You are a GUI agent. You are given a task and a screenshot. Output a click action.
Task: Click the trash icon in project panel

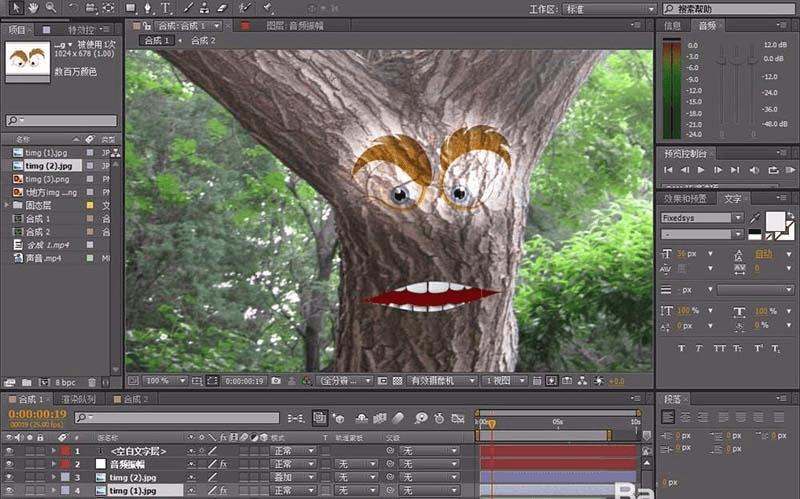[91, 382]
